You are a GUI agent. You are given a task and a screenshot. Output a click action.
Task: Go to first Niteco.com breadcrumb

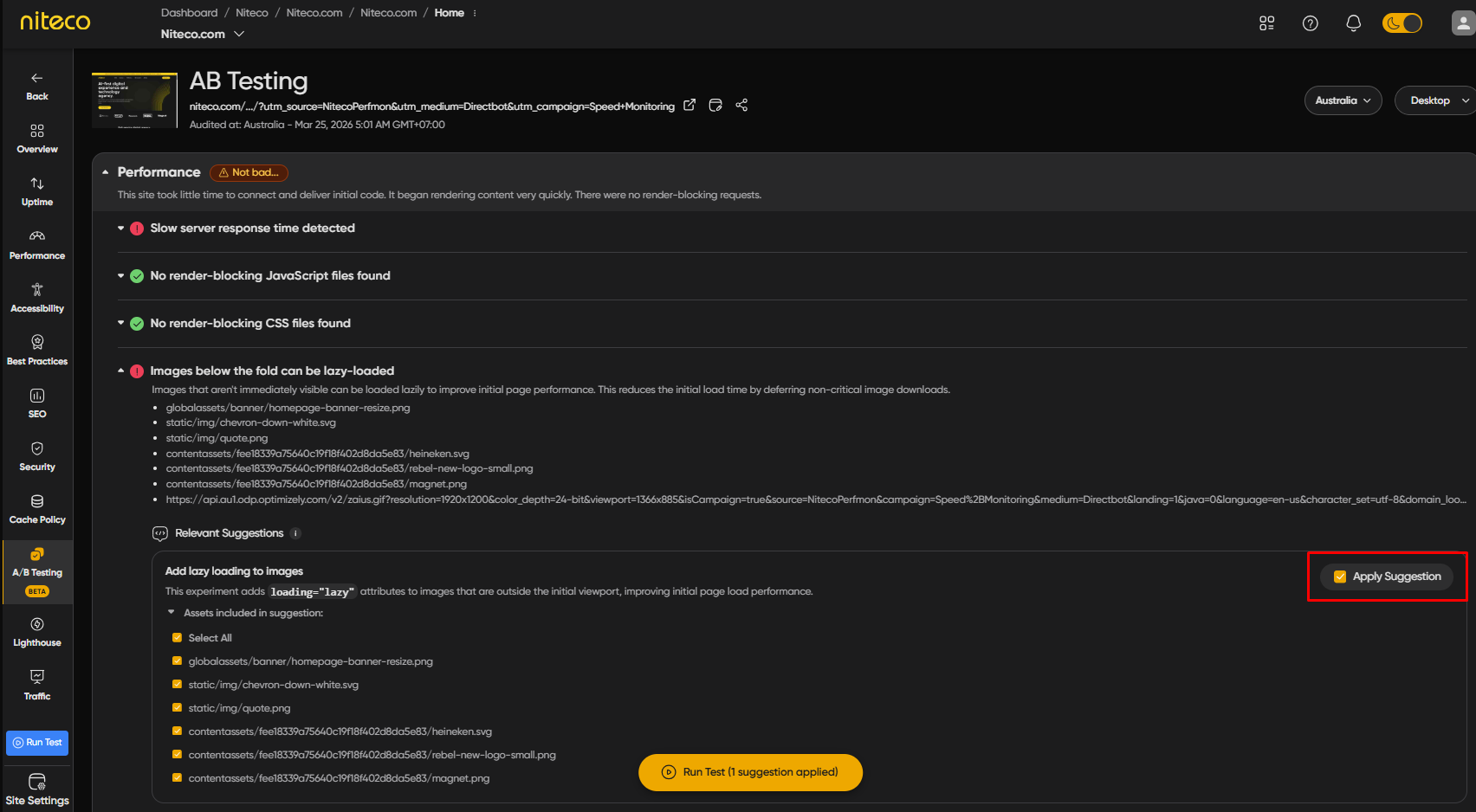314,13
